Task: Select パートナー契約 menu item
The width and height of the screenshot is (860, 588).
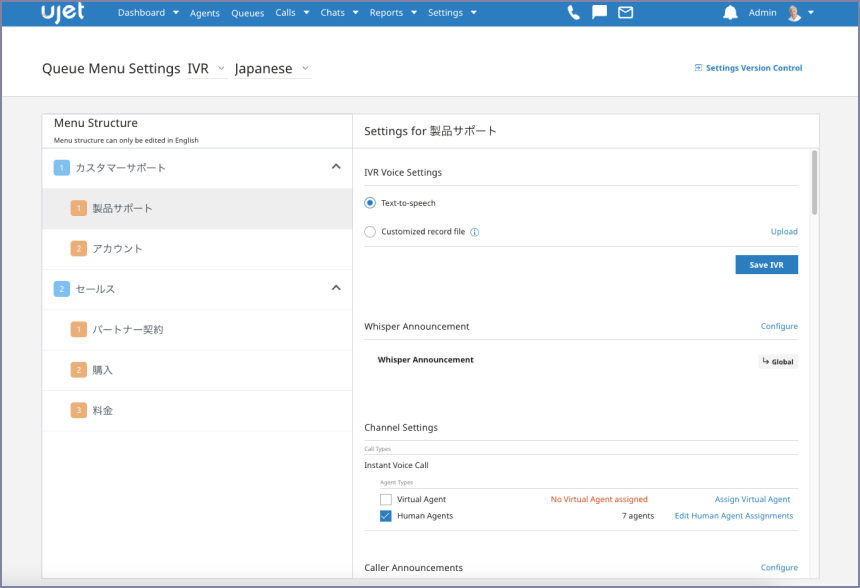Action: point(197,330)
